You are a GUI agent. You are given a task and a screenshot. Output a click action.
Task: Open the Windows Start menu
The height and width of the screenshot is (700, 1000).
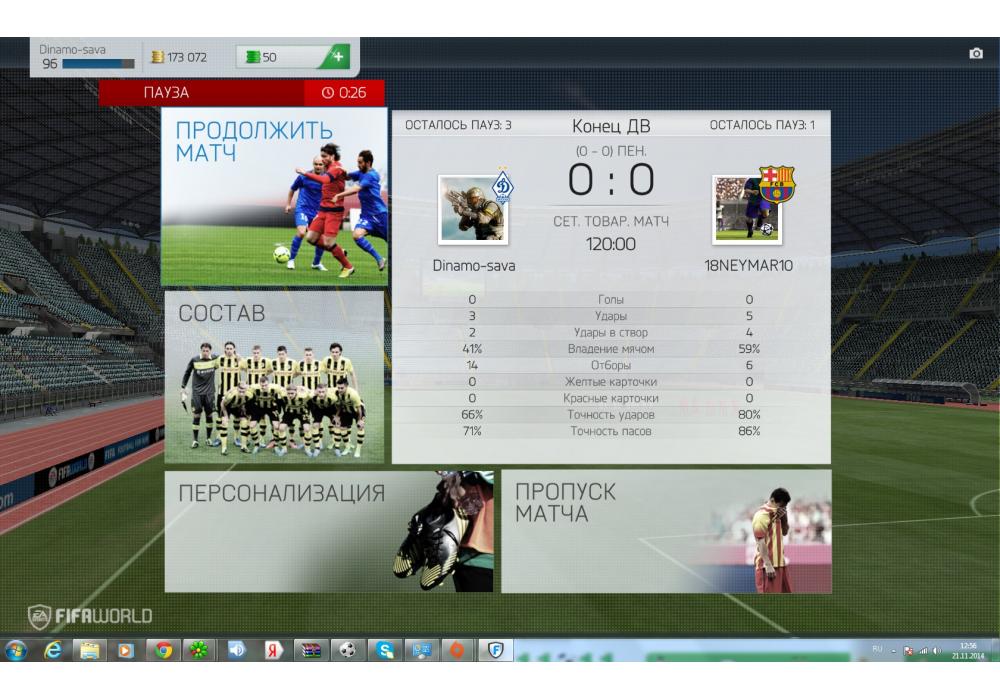click(16, 650)
